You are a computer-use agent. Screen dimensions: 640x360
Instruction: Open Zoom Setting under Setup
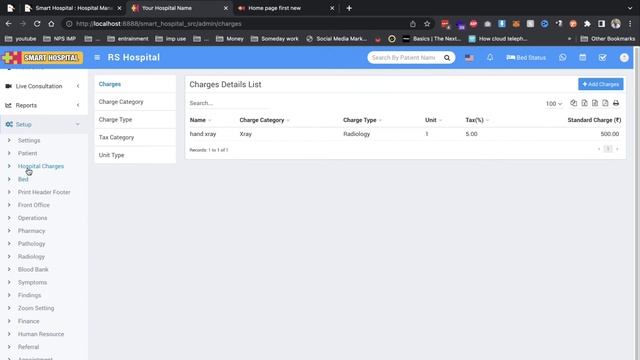coord(36,308)
